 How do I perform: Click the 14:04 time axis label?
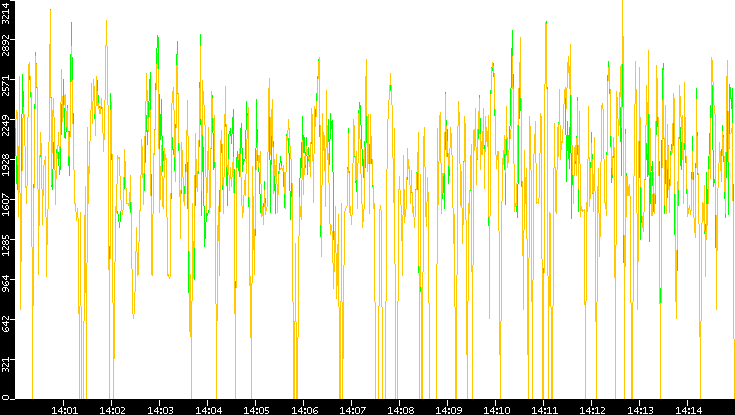(208, 410)
